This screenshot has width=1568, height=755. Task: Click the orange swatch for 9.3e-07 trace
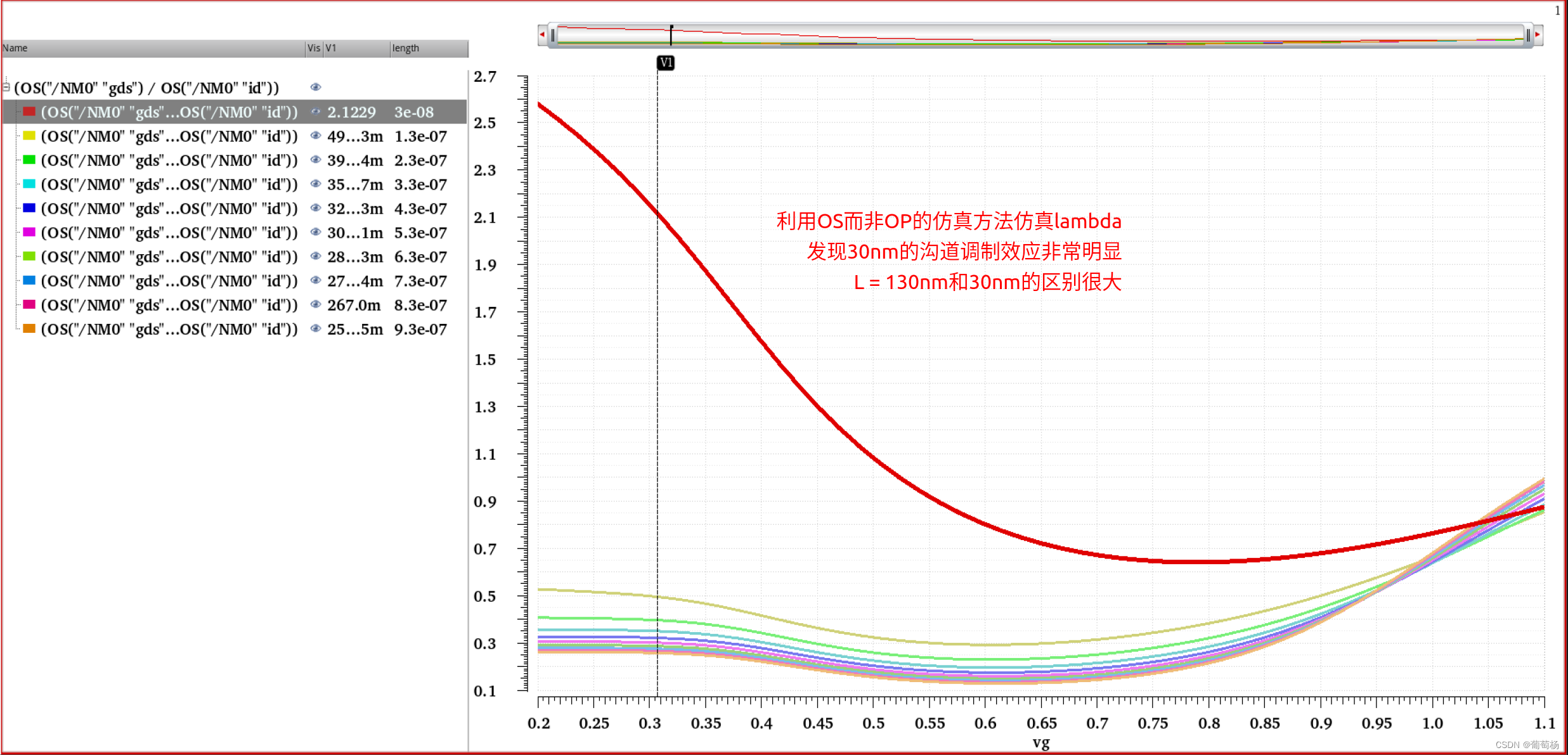tap(29, 328)
